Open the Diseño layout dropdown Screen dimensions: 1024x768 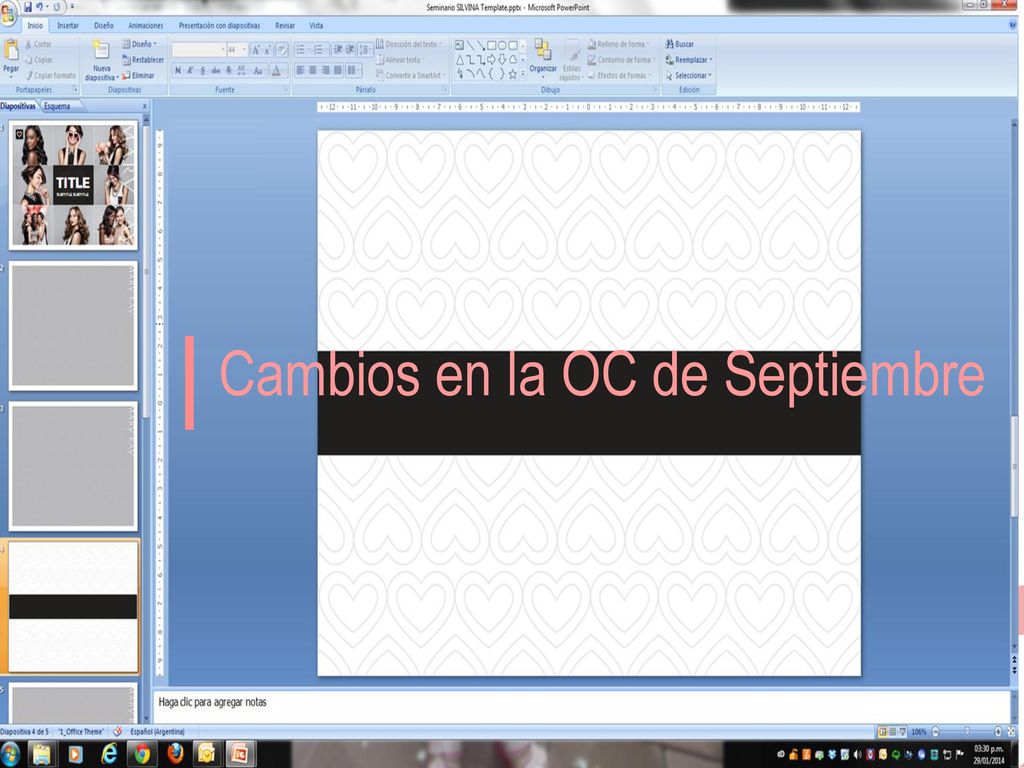[140, 44]
